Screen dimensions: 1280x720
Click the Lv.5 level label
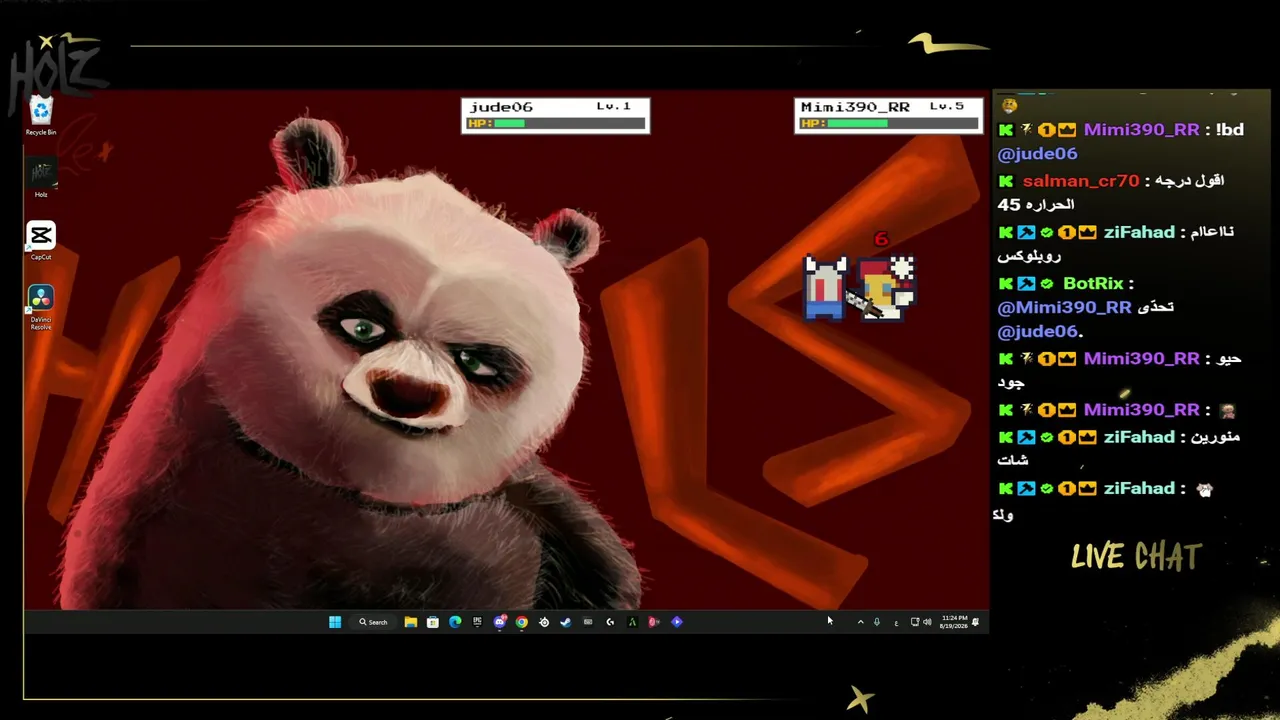click(x=947, y=106)
